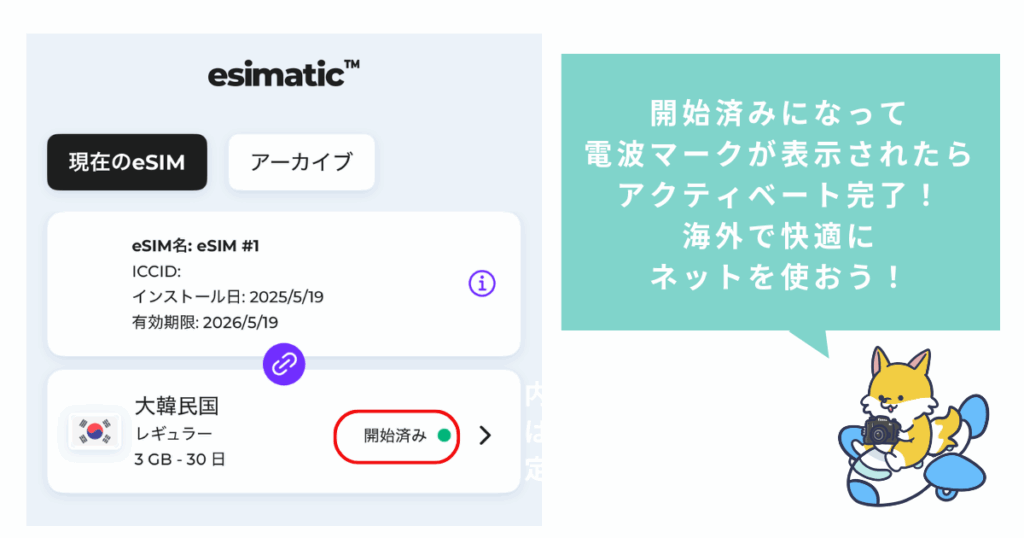Viewport: 1024px width, 538px height.
Task: Open the eSIM info circle icon
Action: click(x=482, y=283)
